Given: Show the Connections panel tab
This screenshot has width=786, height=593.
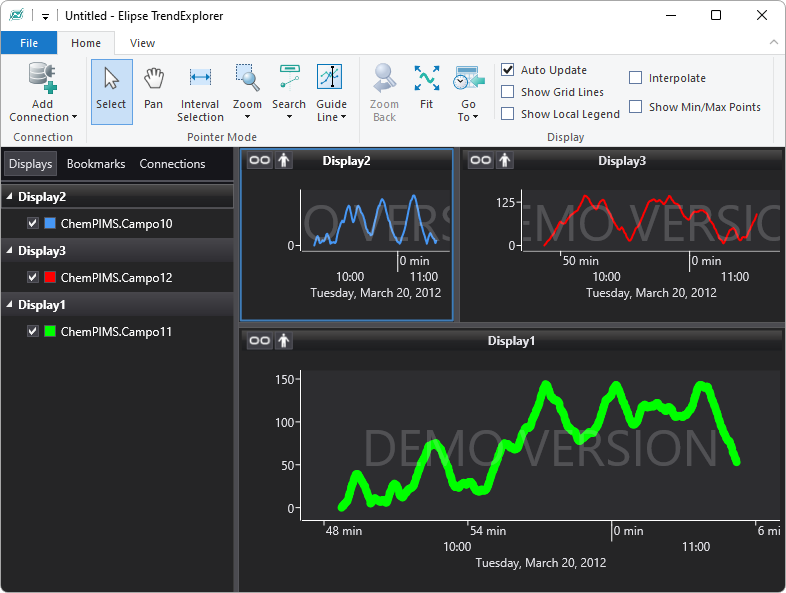Looking at the screenshot, I should [172, 164].
